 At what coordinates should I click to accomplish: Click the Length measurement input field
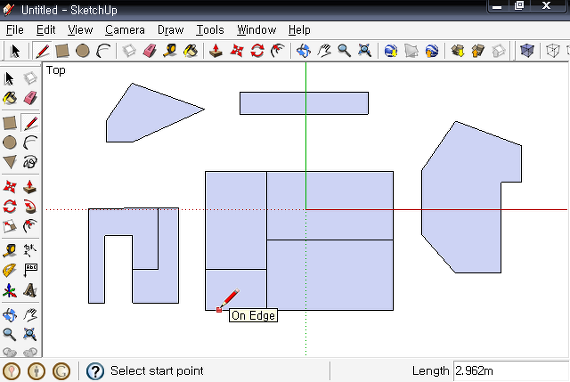[x=511, y=371]
